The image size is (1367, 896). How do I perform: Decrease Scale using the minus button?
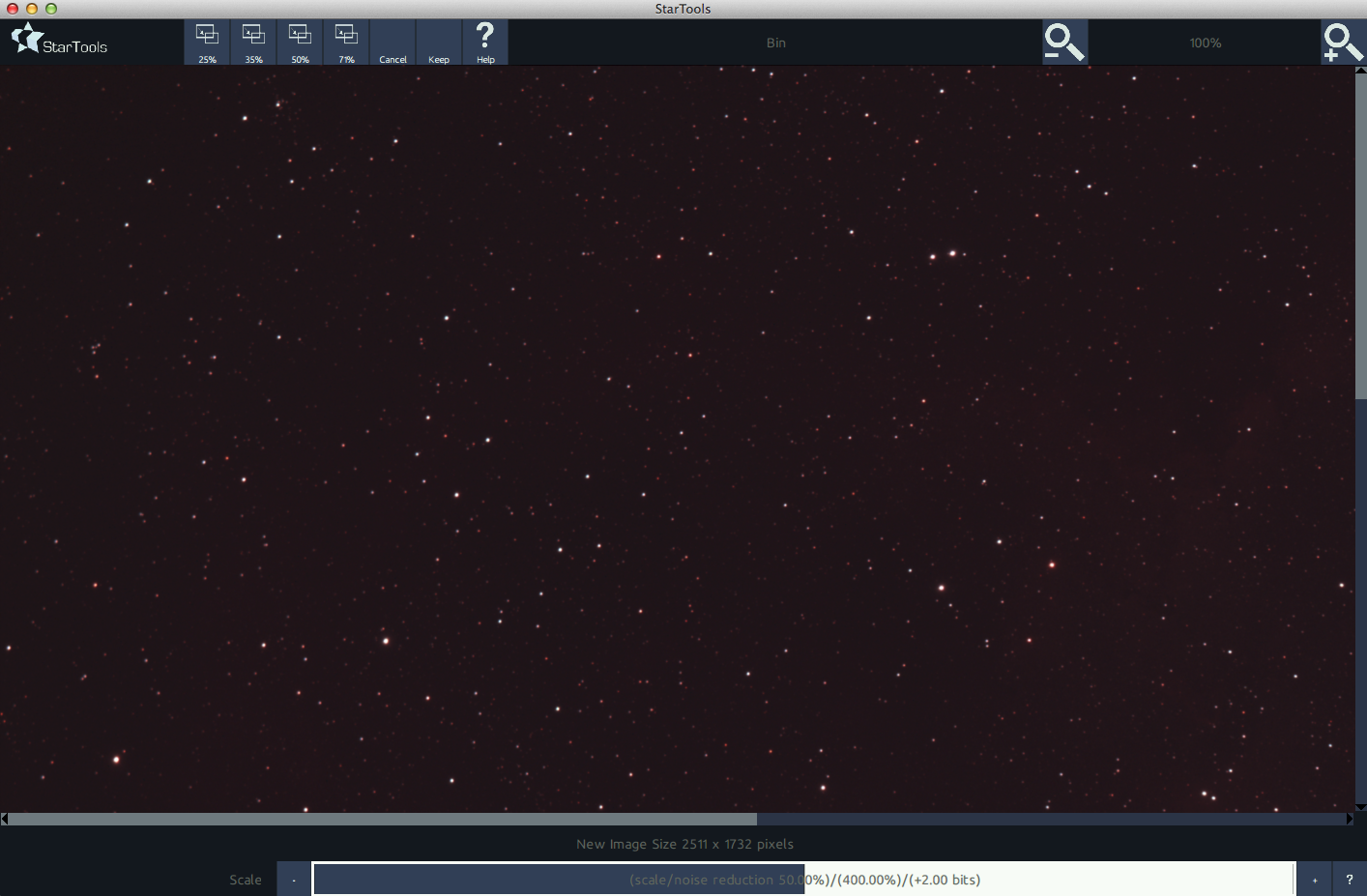293,879
